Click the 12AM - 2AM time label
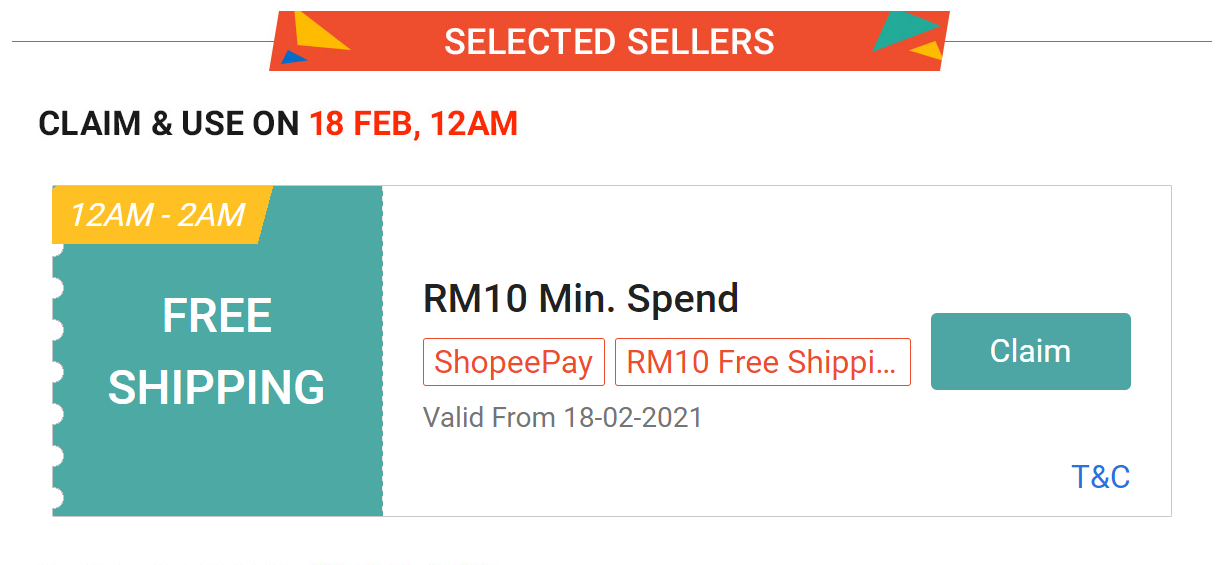1232x565 pixels. tap(158, 215)
